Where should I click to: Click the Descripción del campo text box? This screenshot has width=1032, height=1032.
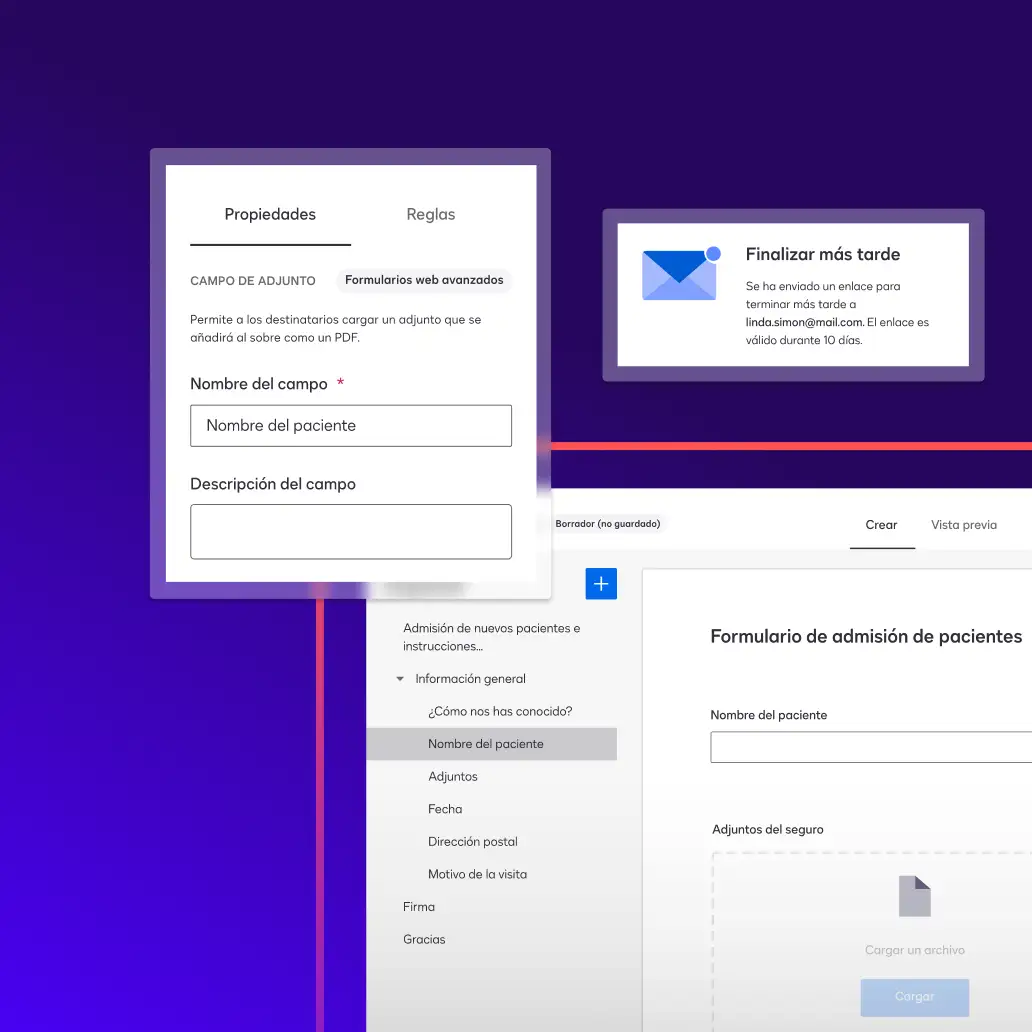[350, 531]
